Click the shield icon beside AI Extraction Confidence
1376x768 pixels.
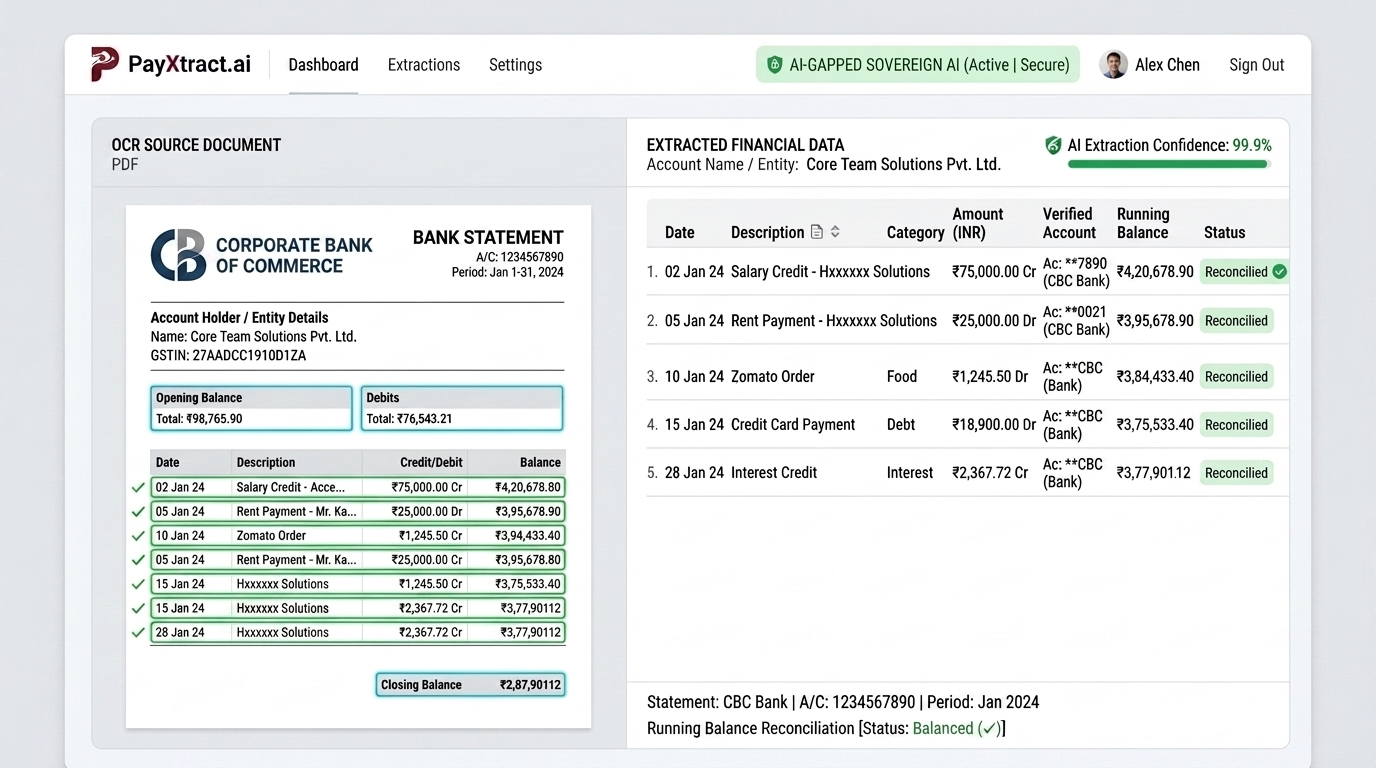click(x=1053, y=146)
